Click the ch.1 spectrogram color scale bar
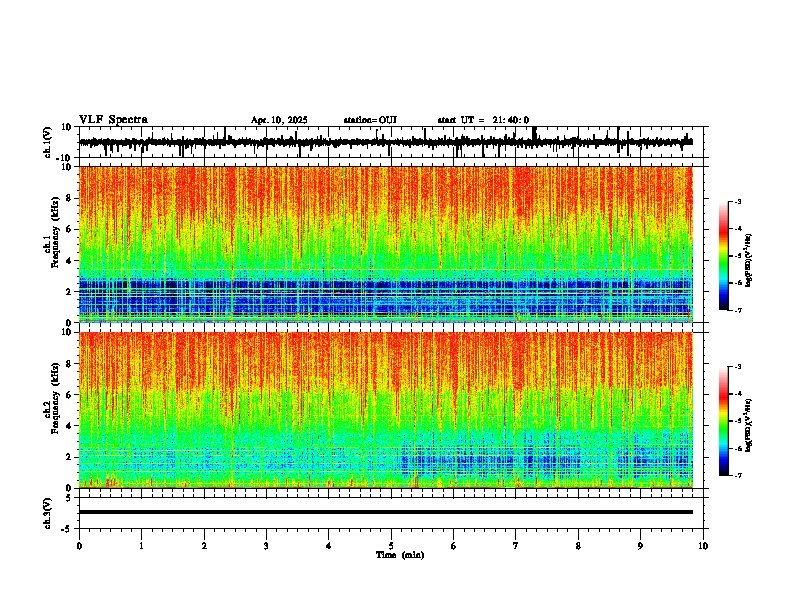Image resolution: width=792 pixels, height=612 pixels. 724,256
